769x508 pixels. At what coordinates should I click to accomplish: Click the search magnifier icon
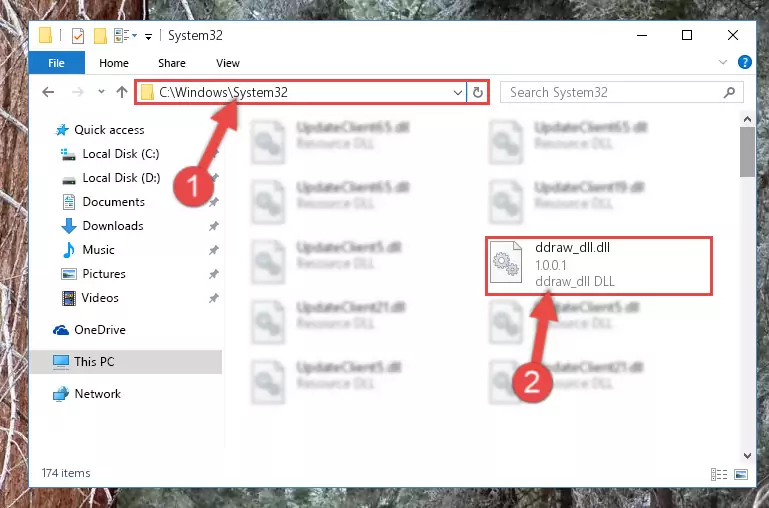click(729, 92)
